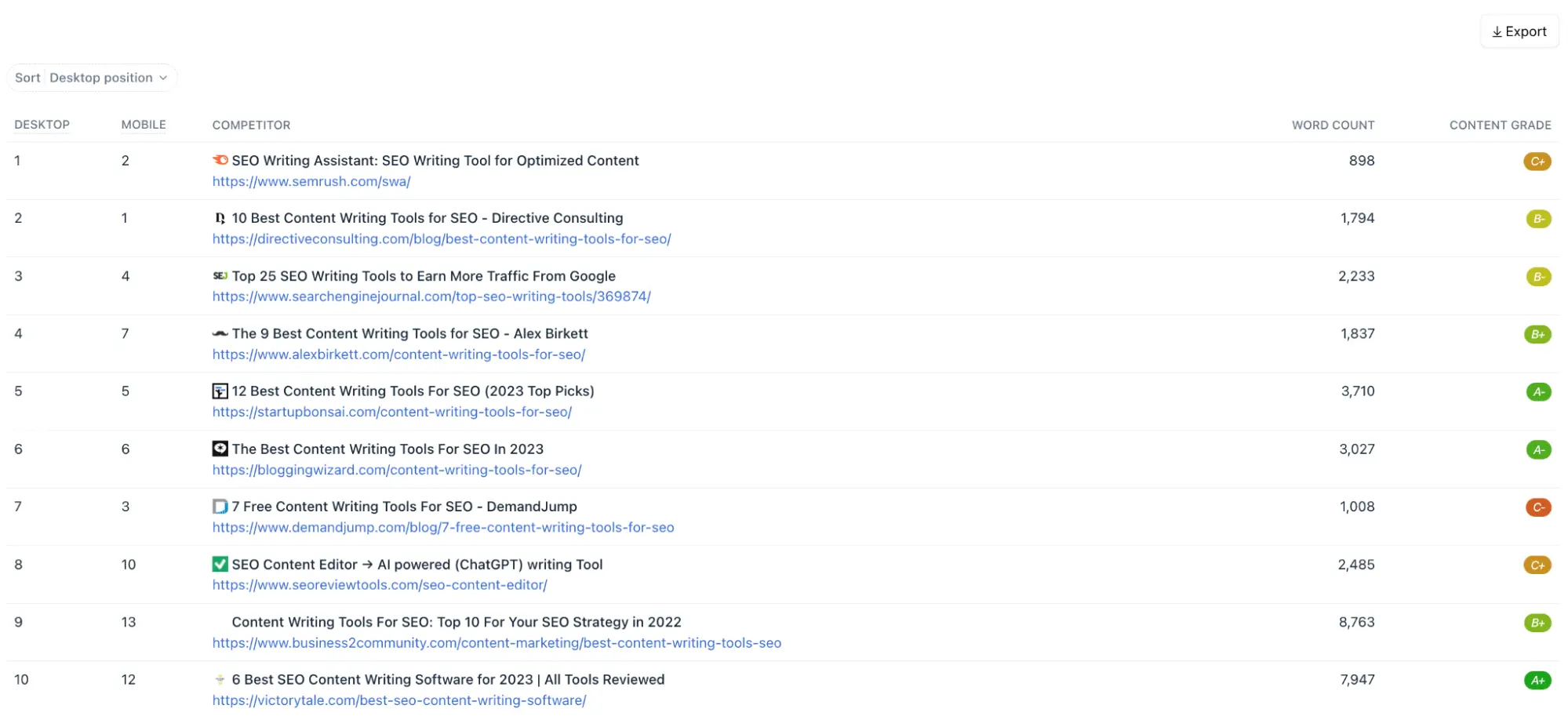Click the C+ grade badge for SEO Content Editor
This screenshot has height=716, width=1568.
tap(1537, 565)
